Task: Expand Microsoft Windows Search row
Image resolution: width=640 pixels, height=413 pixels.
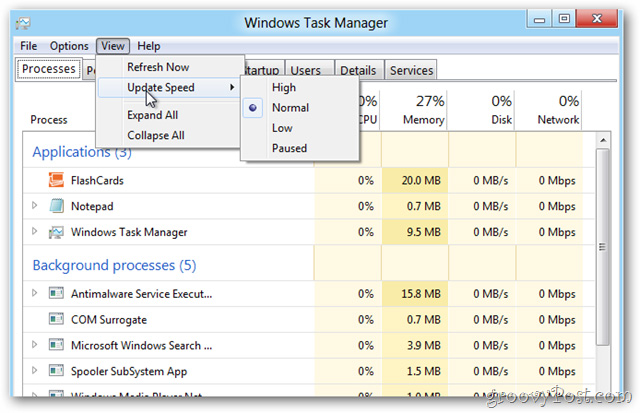Action: (x=35, y=344)
